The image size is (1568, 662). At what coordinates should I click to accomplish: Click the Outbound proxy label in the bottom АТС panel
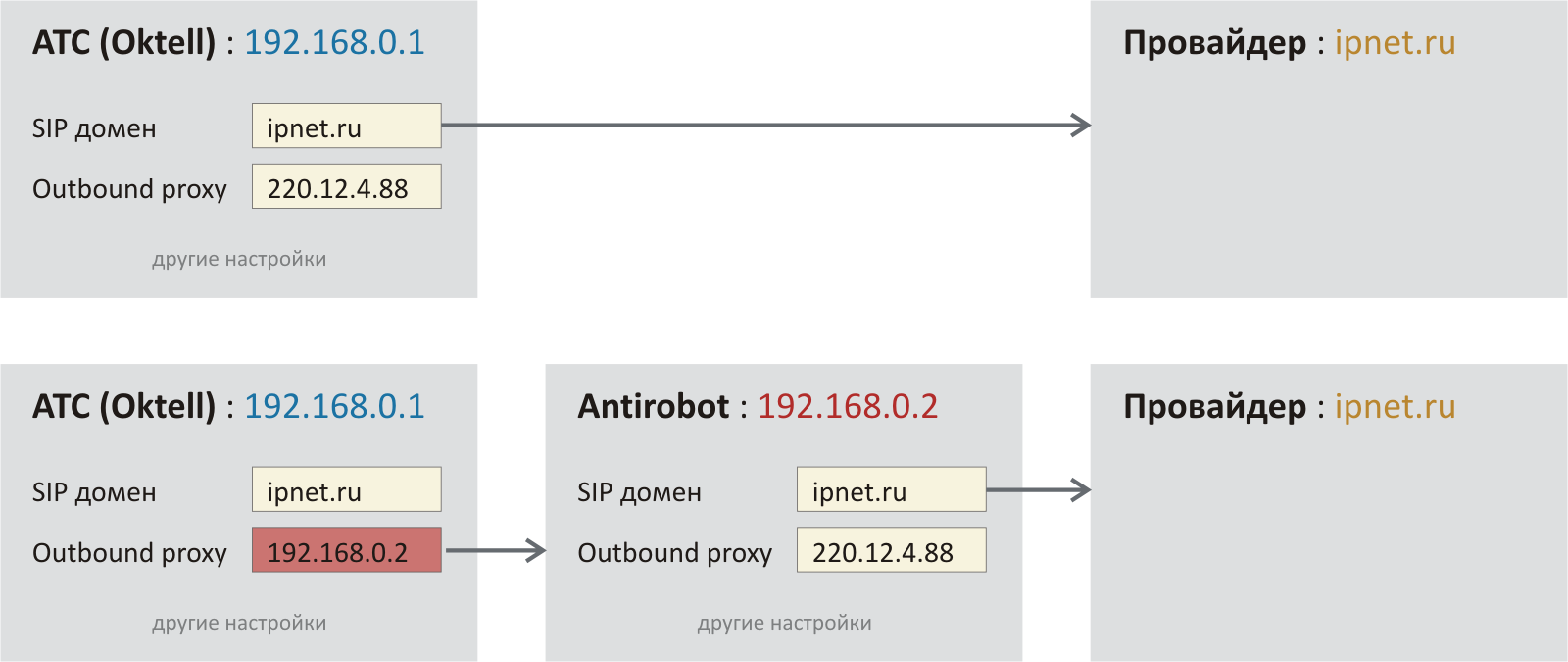click(129, 553)
